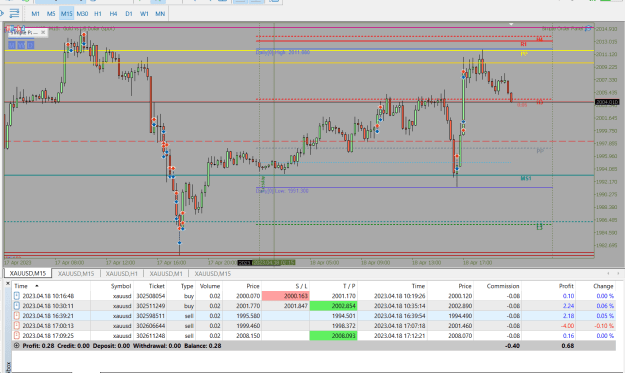Click the profit value 2.24
Image resolution: width=625 pixels, height=373 pixels.
(x=568, y=306)
